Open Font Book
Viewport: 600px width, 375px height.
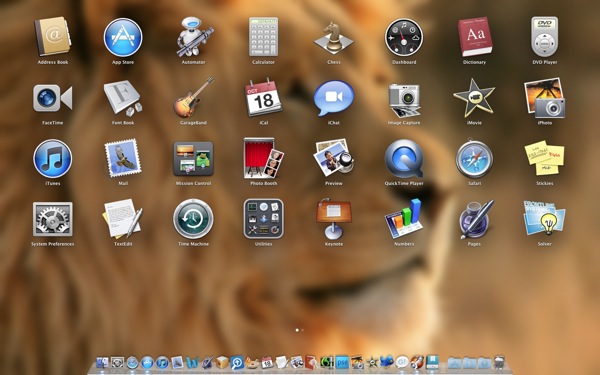(x=123, y=98)
